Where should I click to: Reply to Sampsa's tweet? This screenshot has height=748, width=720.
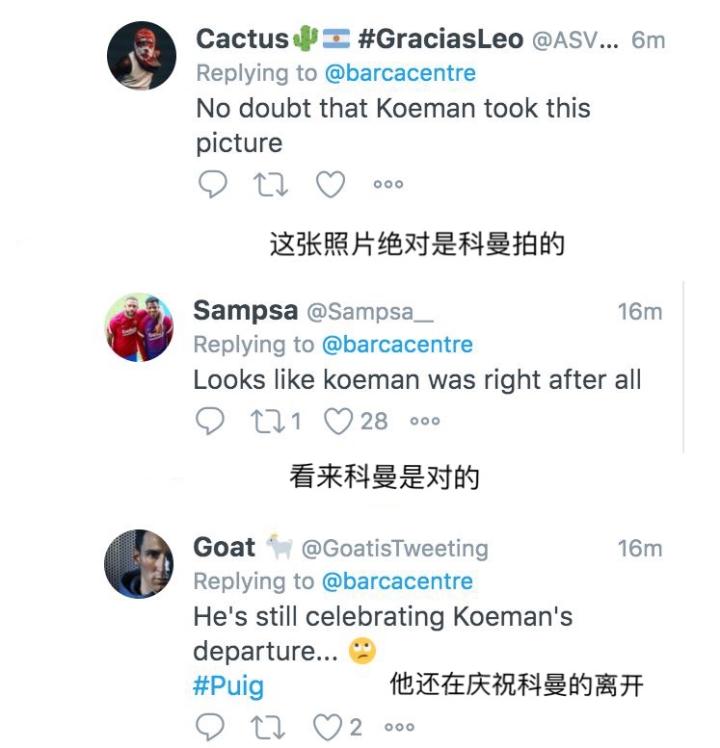[209, 421]
